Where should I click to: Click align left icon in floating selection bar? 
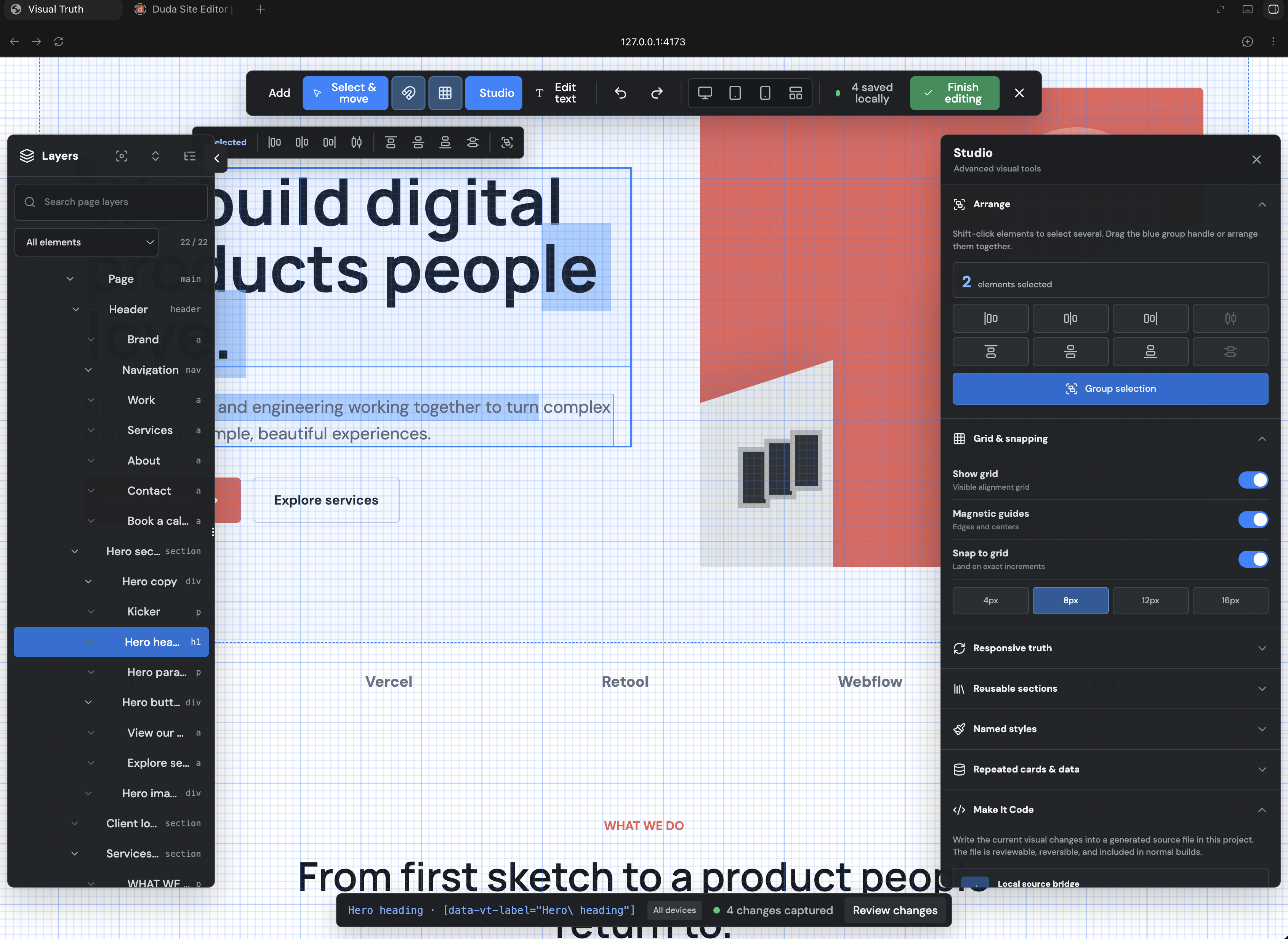274,142
